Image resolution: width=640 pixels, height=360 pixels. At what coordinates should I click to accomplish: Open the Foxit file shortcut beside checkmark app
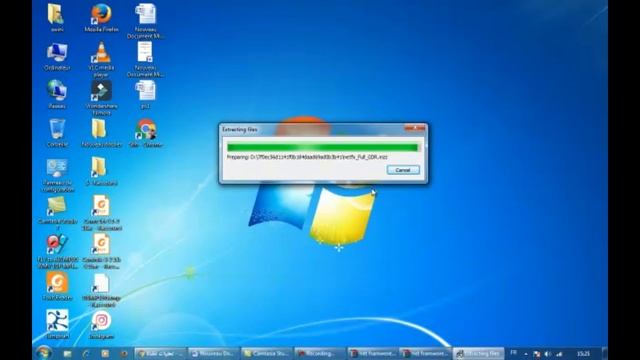pos(101,251)
